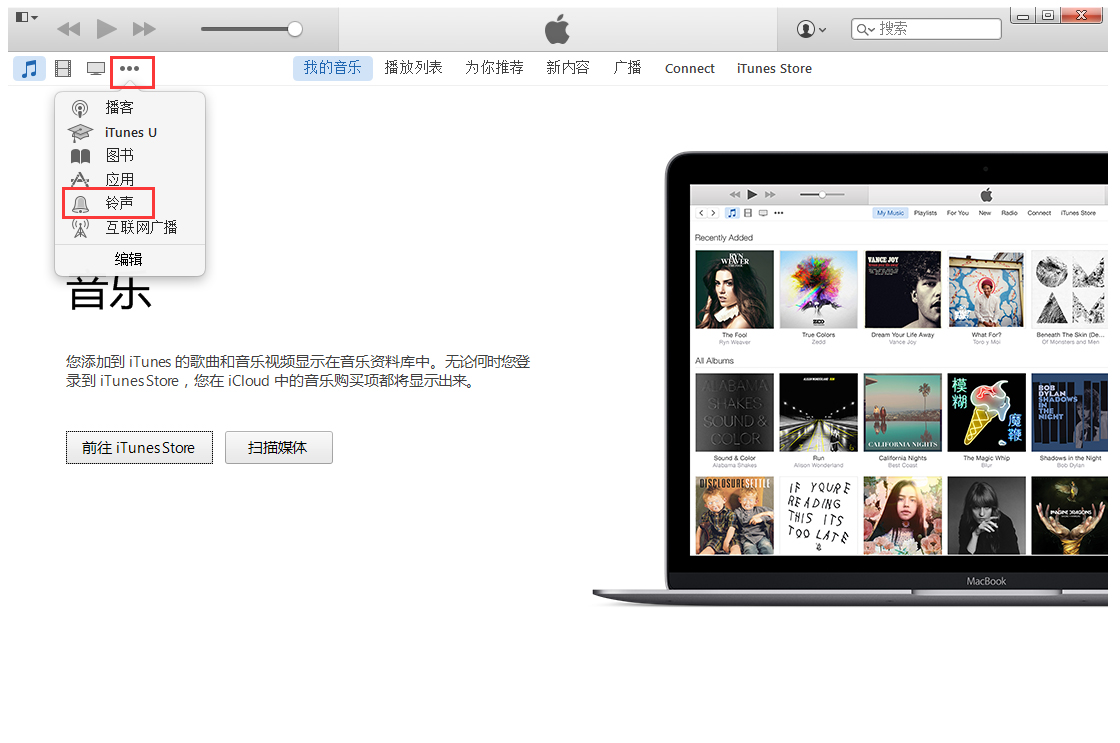The image size is (1120, 743).
Task: Switch to the 播放列表 tab
Action: 413,68
